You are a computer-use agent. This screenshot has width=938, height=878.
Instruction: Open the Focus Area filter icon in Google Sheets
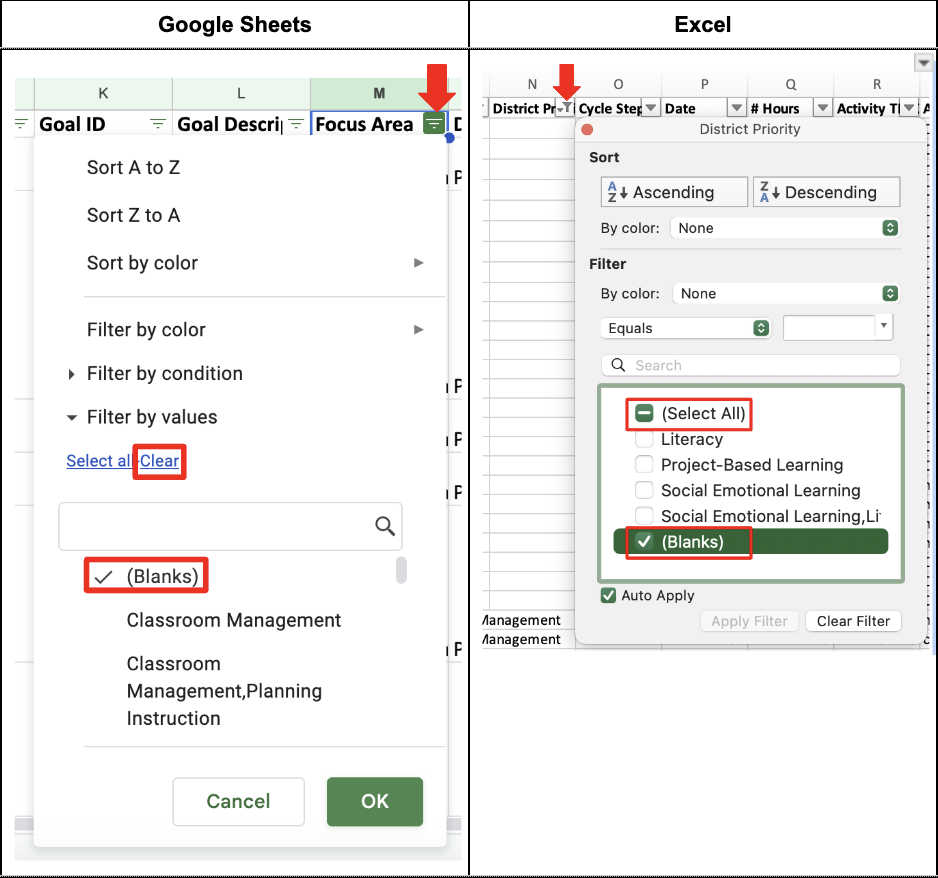tap(434, 124)
